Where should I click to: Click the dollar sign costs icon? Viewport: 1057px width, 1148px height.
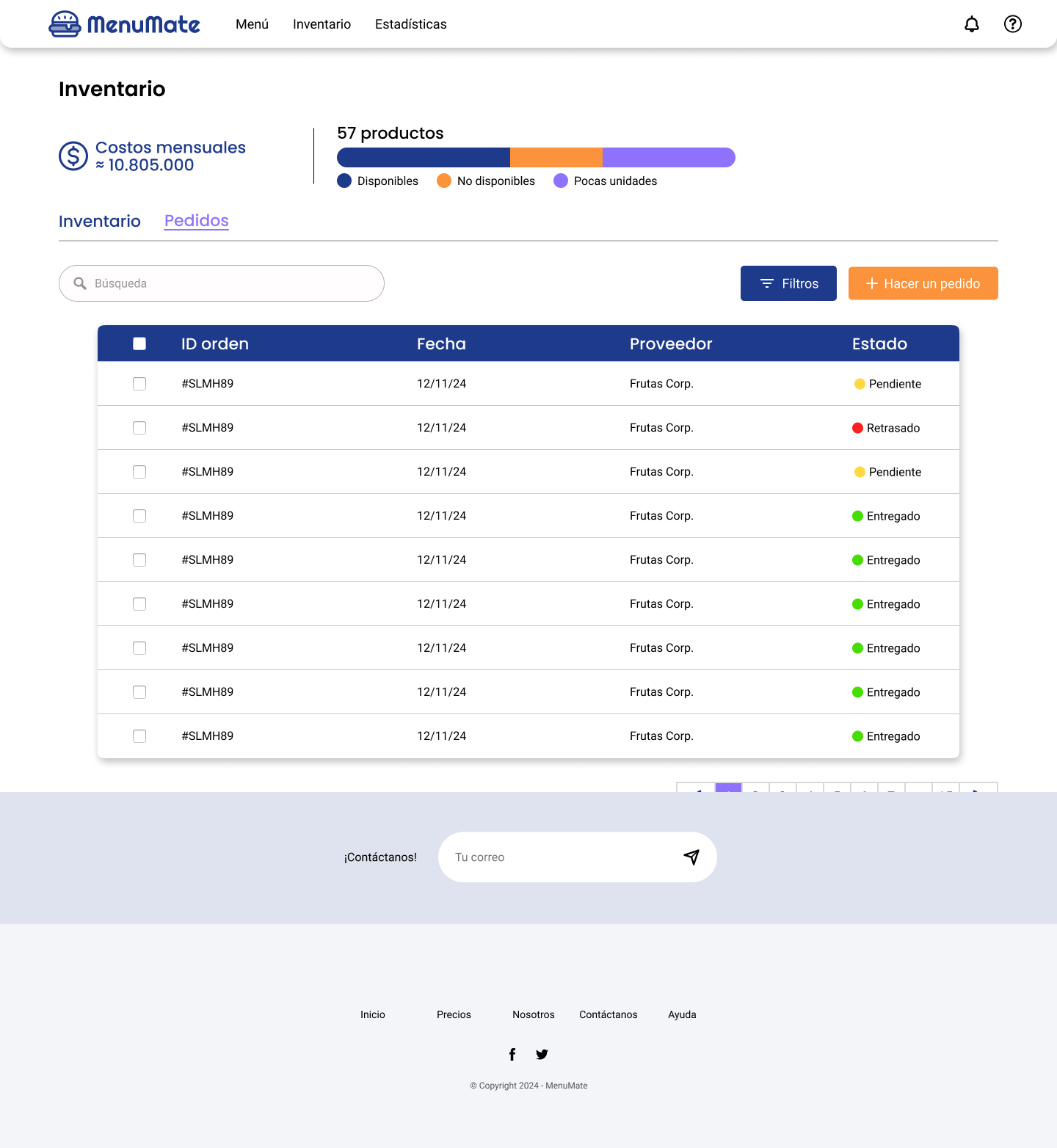[x=73, y=156]
